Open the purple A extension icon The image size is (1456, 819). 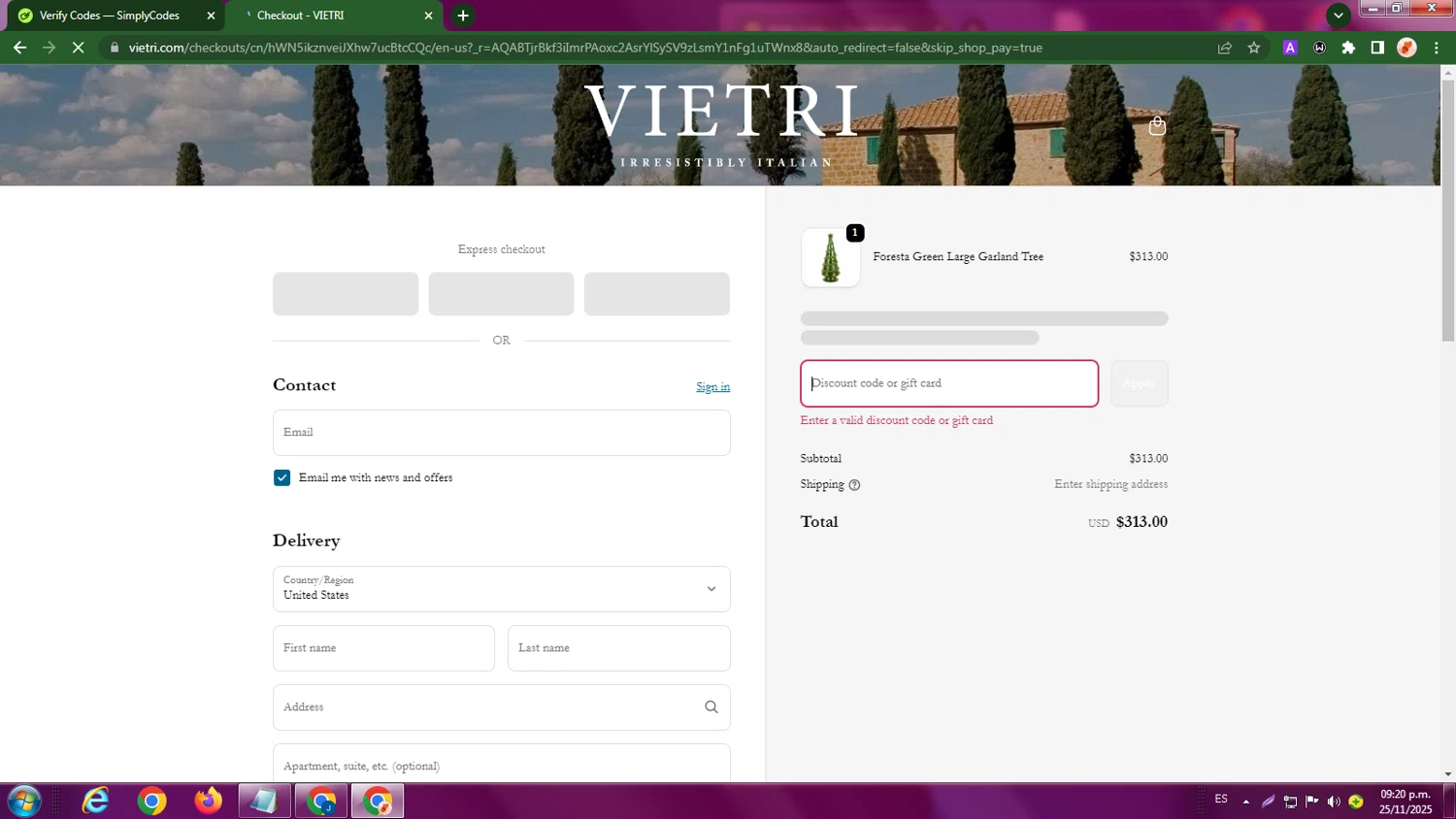pyautogui.click(x=1290, y=48)
